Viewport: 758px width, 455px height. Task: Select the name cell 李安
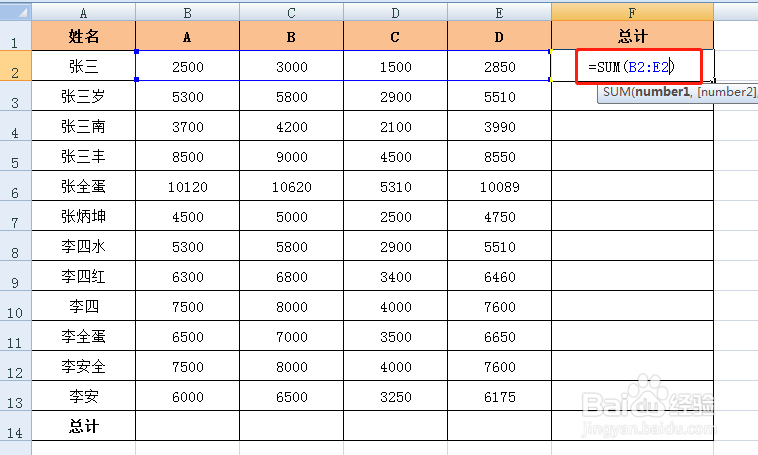(84, 396)
